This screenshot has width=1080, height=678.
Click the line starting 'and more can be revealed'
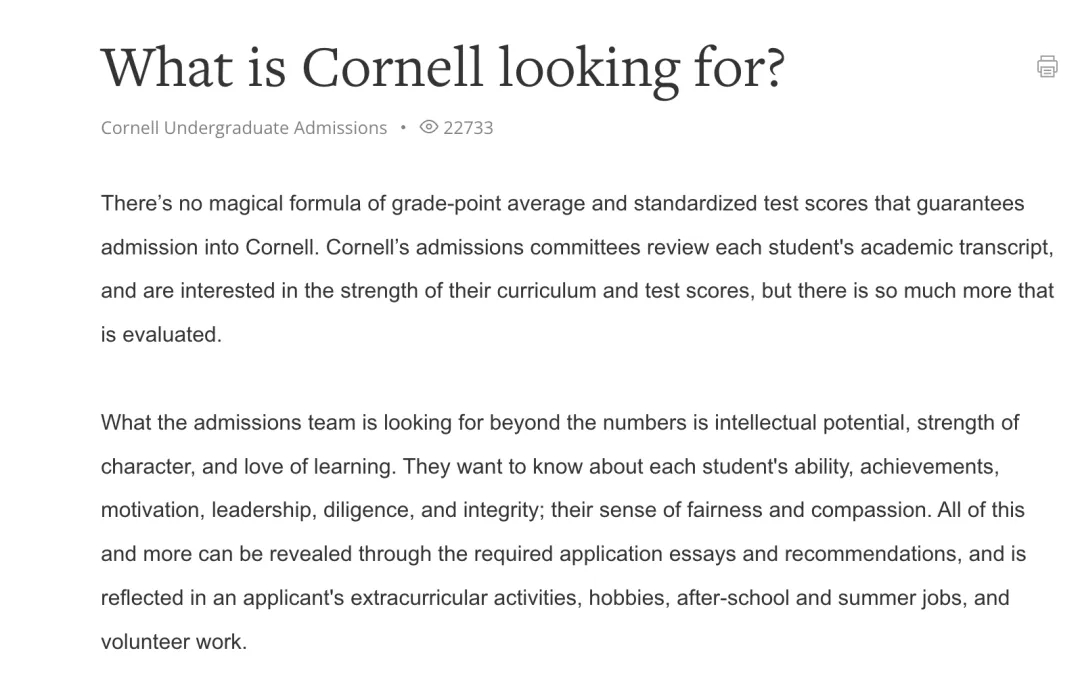click(562, 554)
